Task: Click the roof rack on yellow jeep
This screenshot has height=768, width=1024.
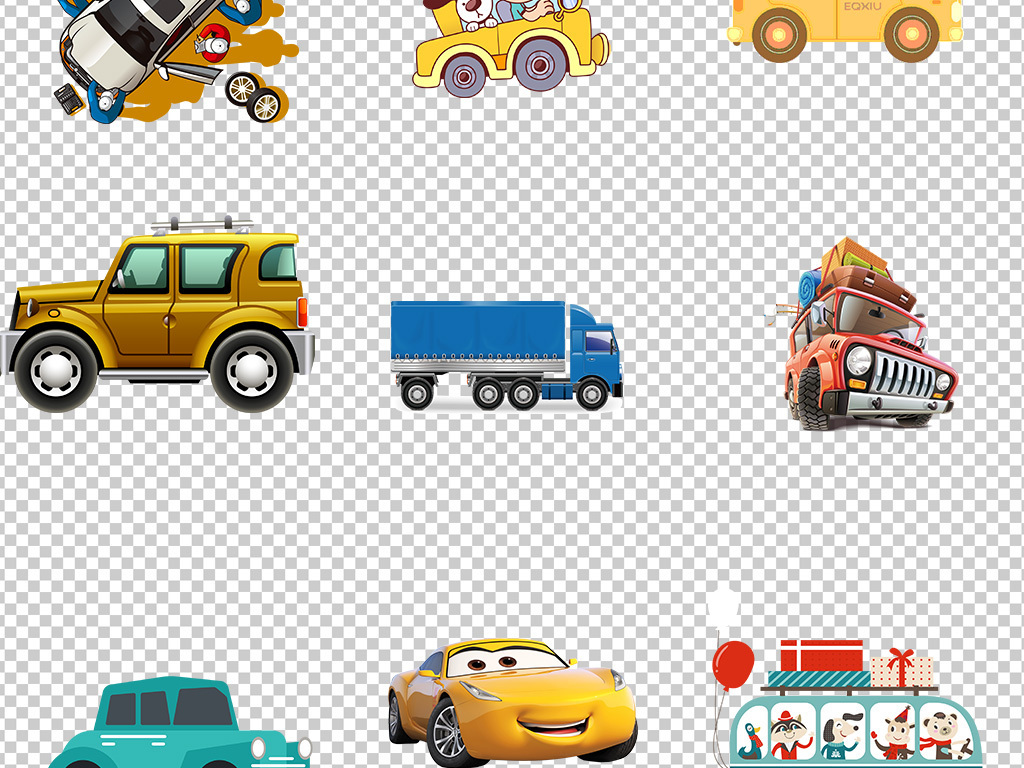Action: coord(201,225)
